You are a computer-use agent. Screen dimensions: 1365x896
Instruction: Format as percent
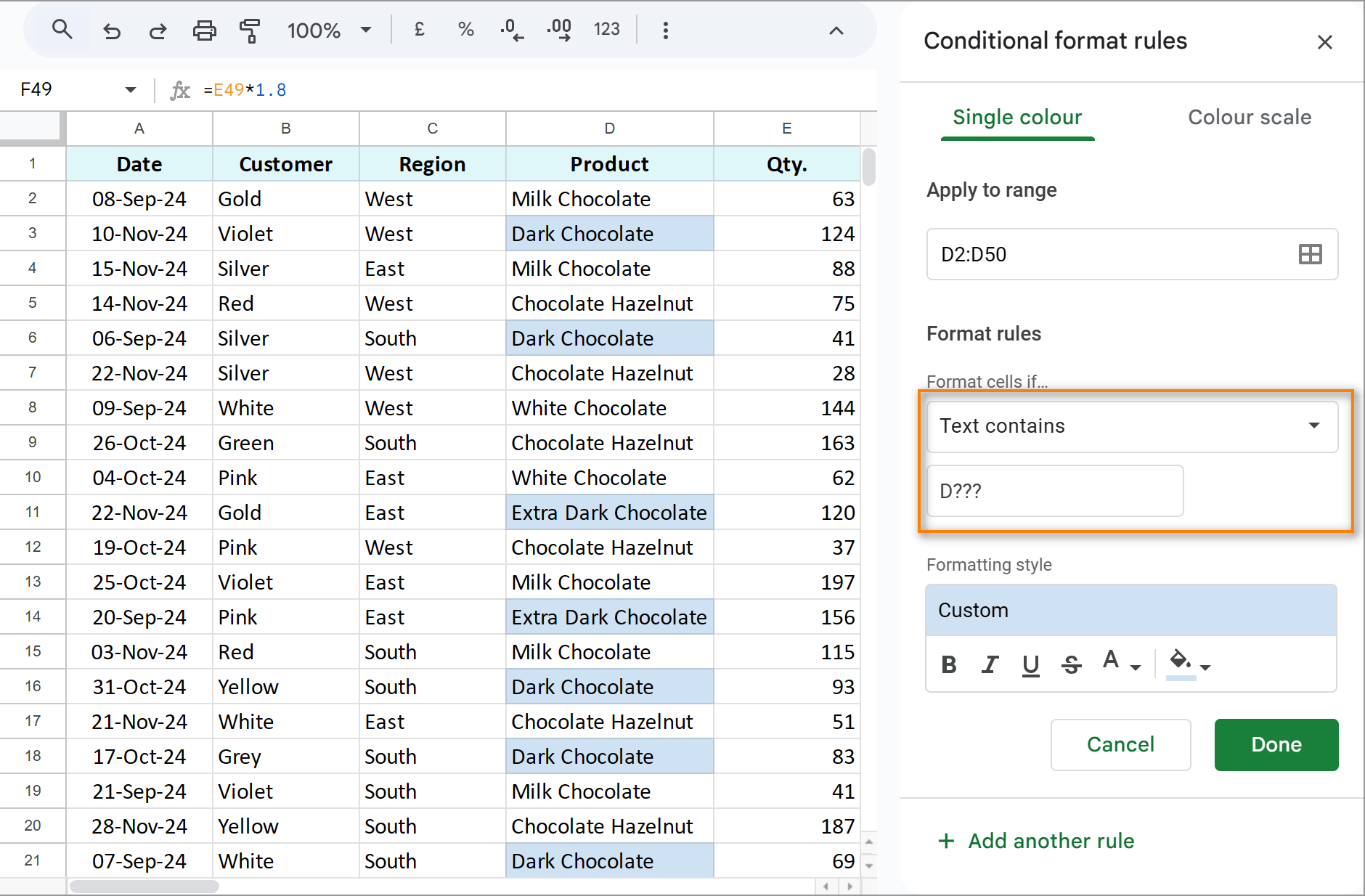pyautogui.click(x=466, y=30)
